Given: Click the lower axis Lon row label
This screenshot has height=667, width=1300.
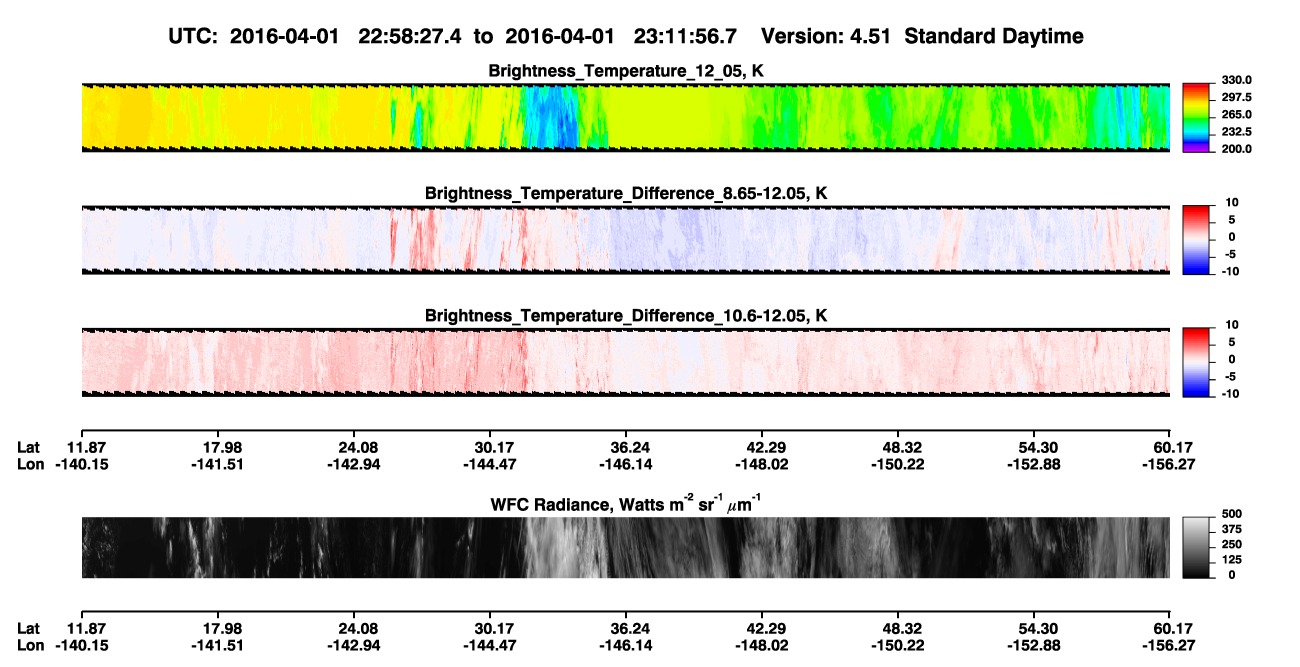Looking at the screenshot, I should click(30, 646).
